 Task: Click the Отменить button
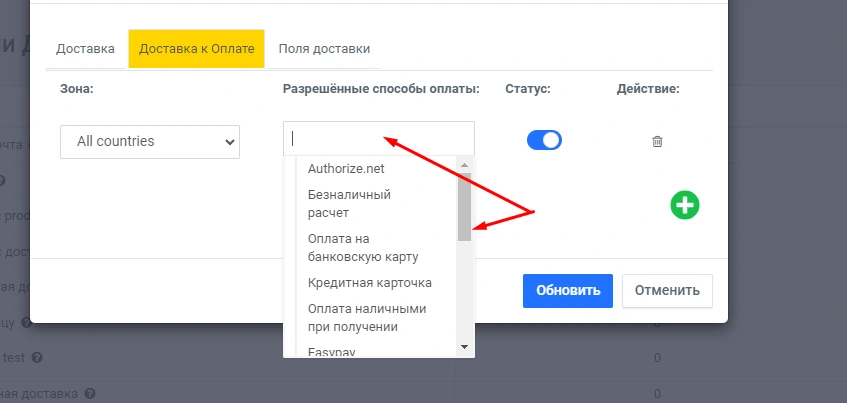(667, 291)
